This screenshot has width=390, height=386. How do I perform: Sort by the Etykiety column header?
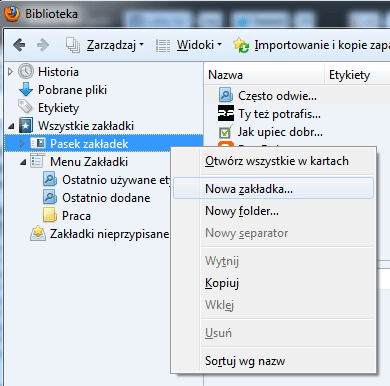(357, 75)
